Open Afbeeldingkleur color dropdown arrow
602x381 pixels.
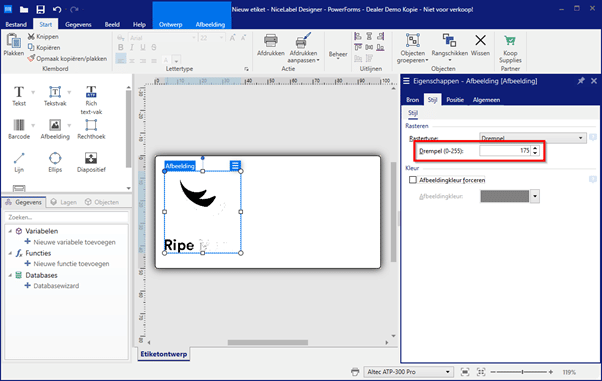click(x=535, y=196)
